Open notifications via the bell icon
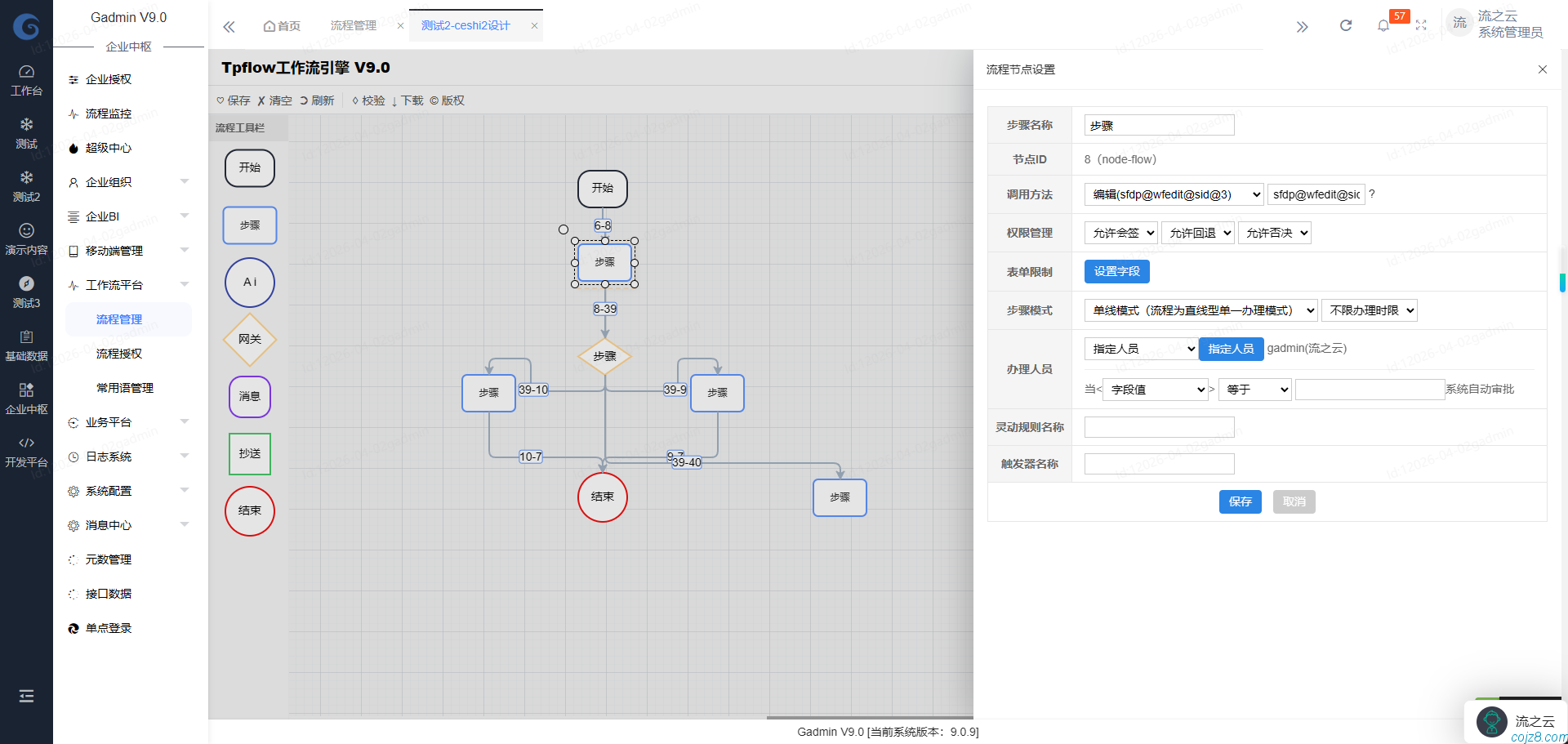Viewport: 1568px width, 744px height. pos(1383,25)
